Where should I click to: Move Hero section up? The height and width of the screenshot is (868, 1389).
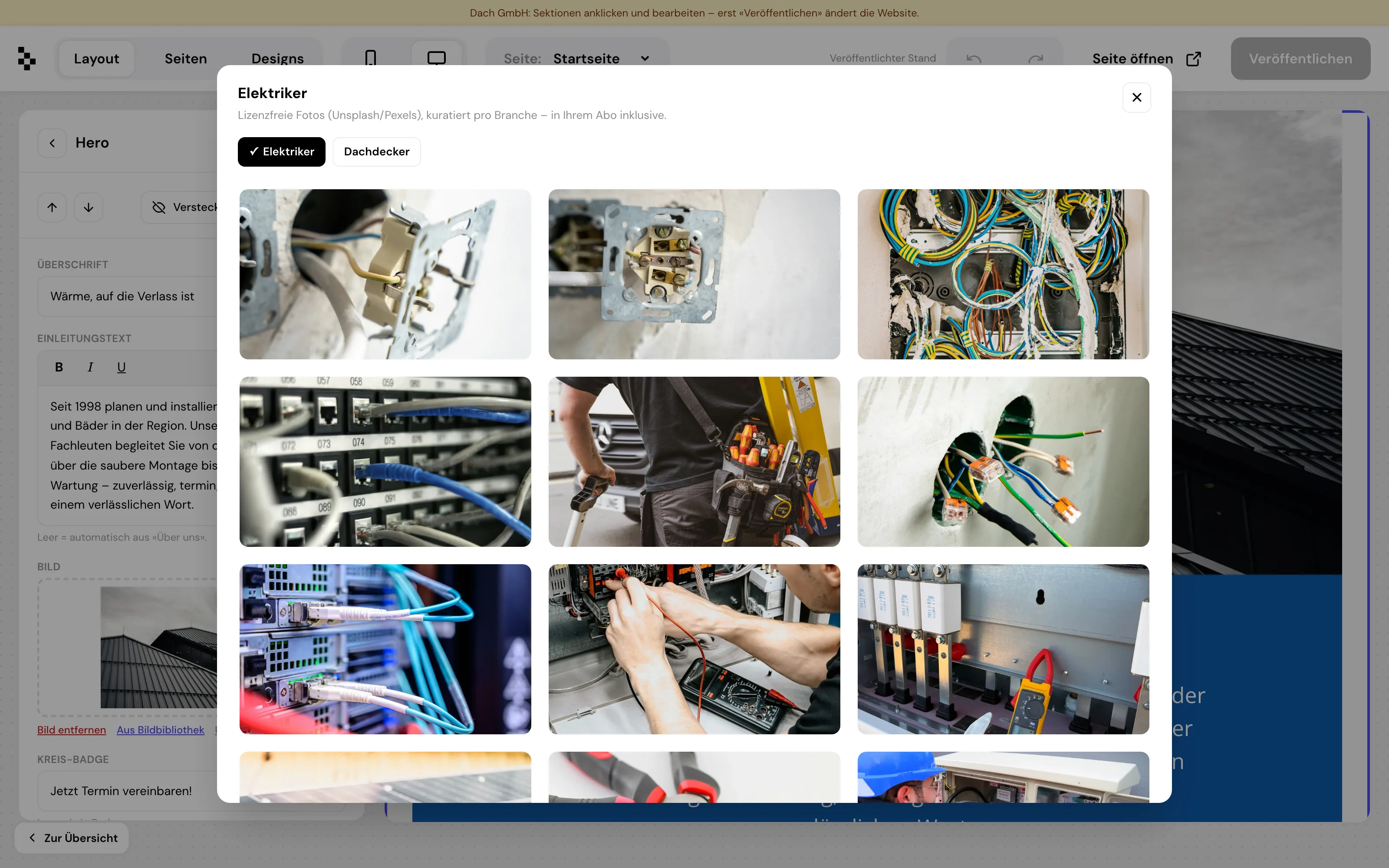52,207
